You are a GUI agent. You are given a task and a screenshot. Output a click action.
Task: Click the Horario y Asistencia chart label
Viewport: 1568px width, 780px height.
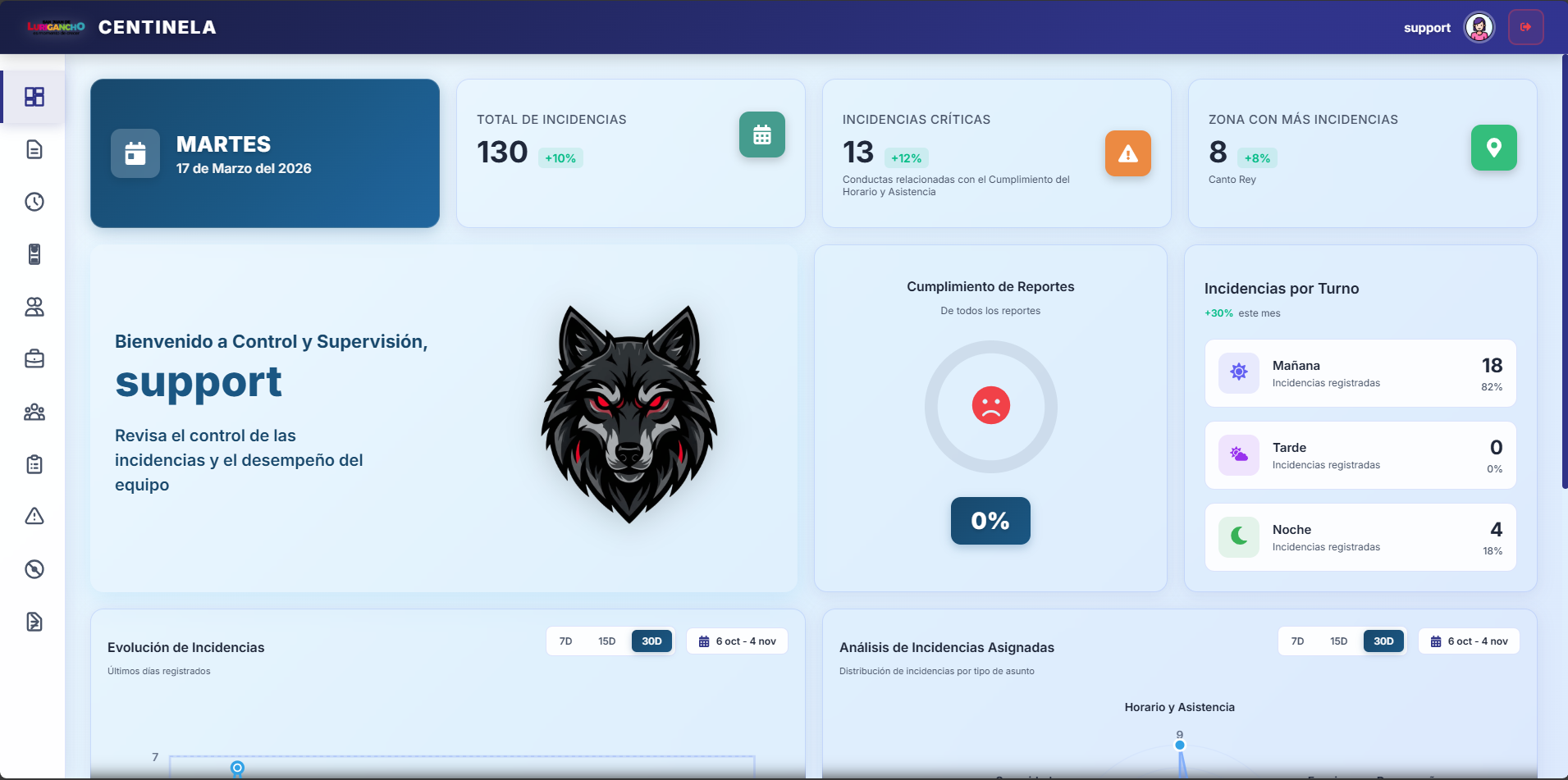point(1180,707)
